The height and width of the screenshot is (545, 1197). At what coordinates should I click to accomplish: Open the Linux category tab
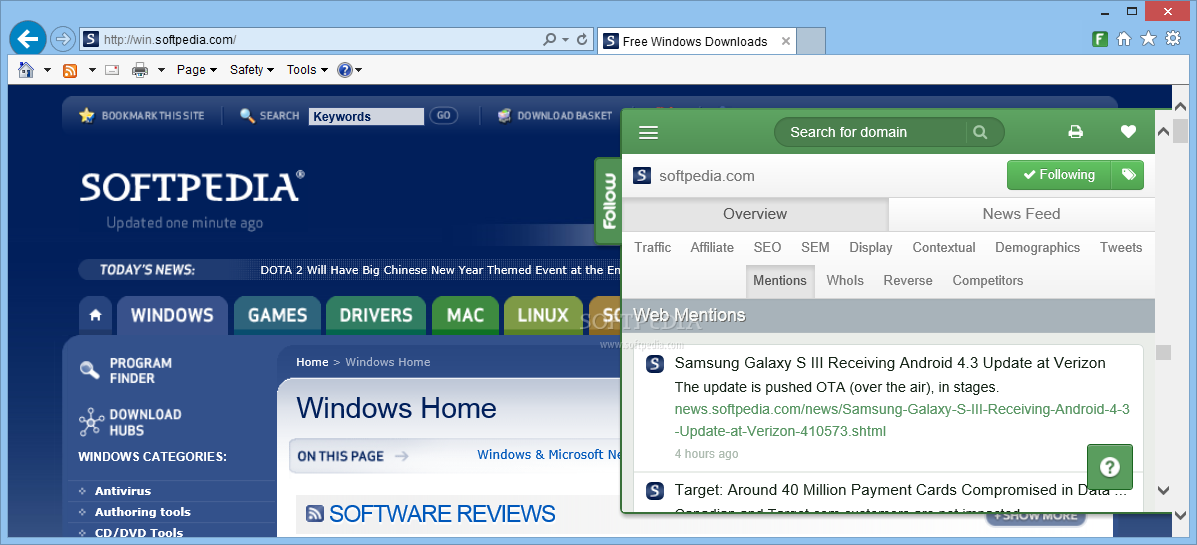point(543,315)
